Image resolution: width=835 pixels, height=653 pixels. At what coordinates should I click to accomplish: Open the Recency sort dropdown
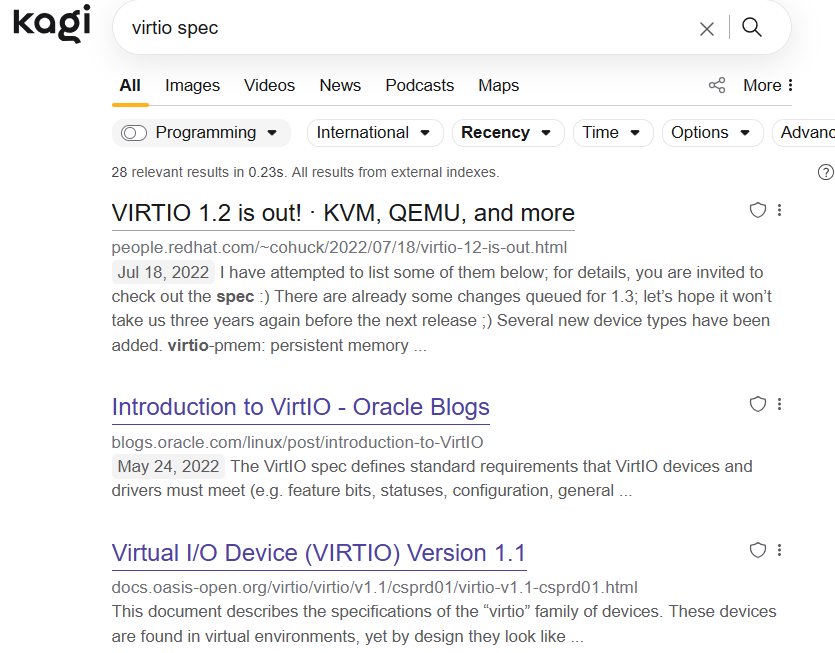click(507, 133)
